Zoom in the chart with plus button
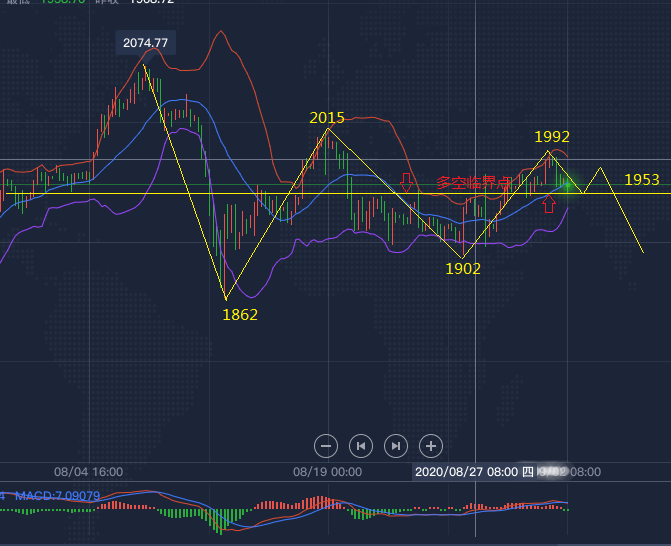The width and height of the screenshot is (671, 546). 431,446
